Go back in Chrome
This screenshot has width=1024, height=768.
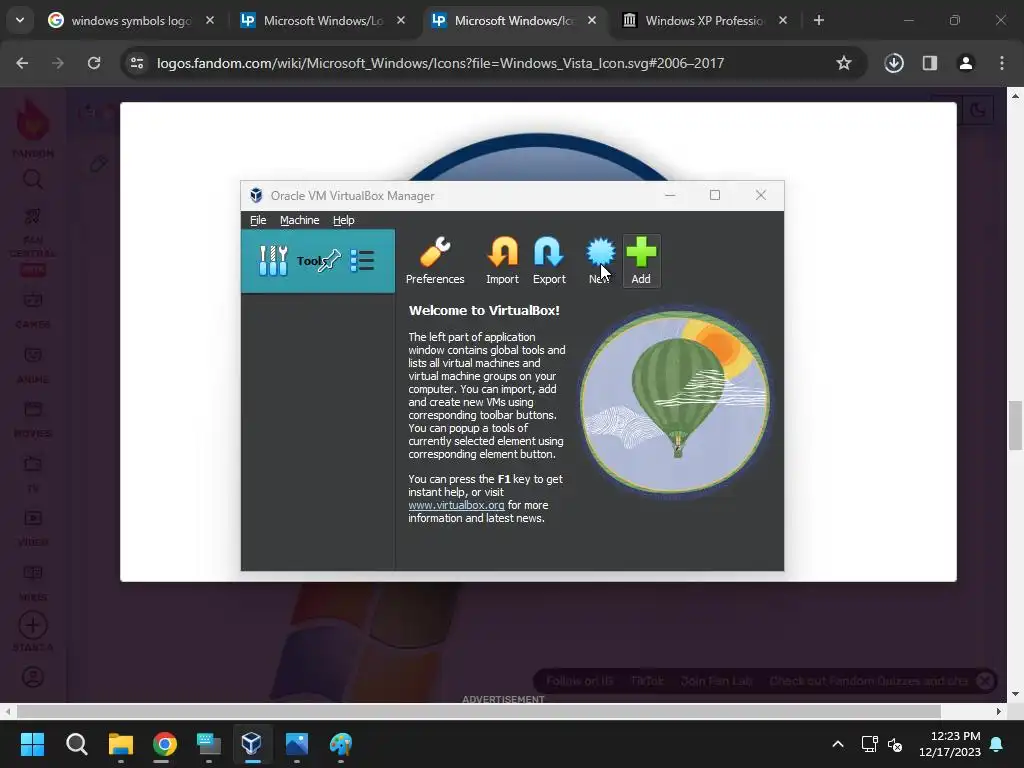pyautogui.click(x=22, y=63)
